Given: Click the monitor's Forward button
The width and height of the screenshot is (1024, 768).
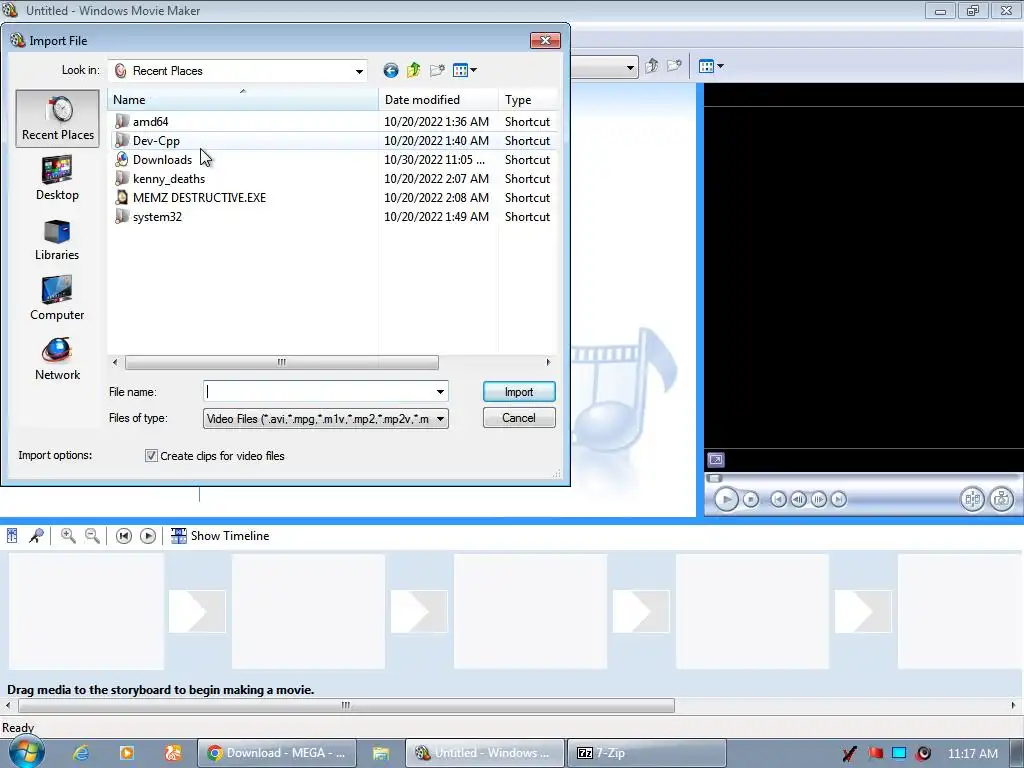Looking at the screenshot, I should [x=839, y=500].
